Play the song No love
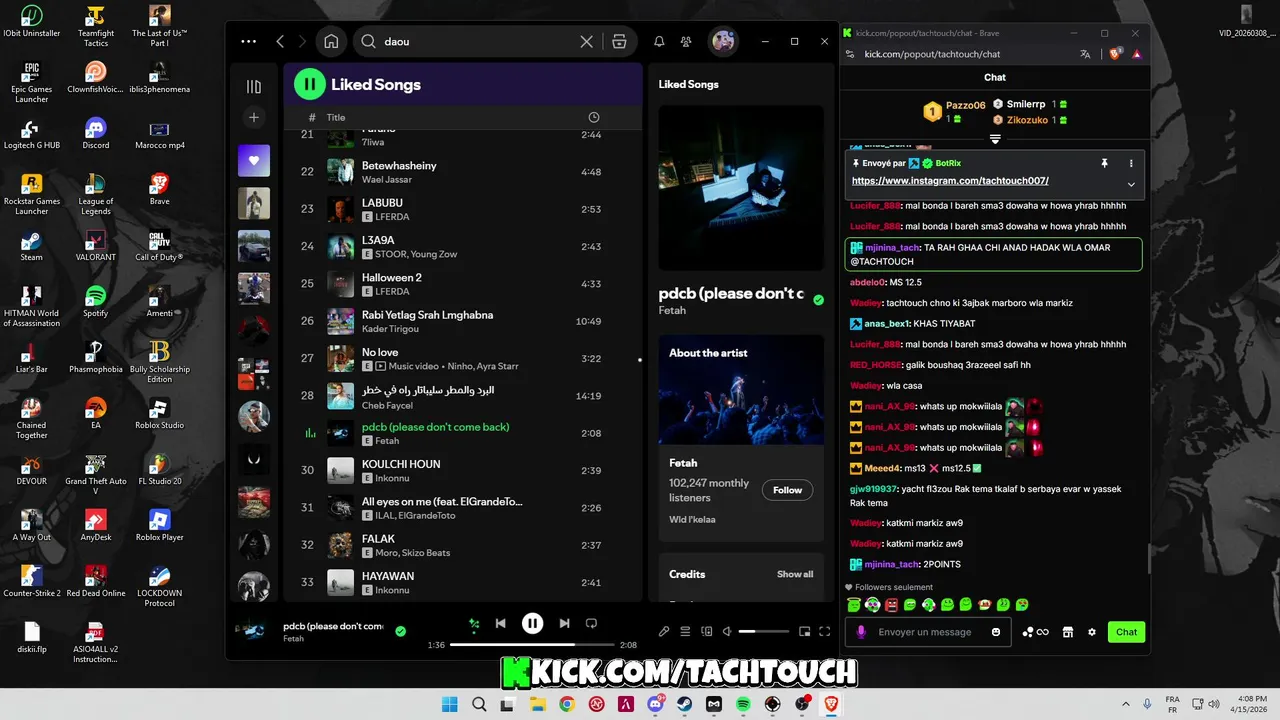 tap(462, 358)
